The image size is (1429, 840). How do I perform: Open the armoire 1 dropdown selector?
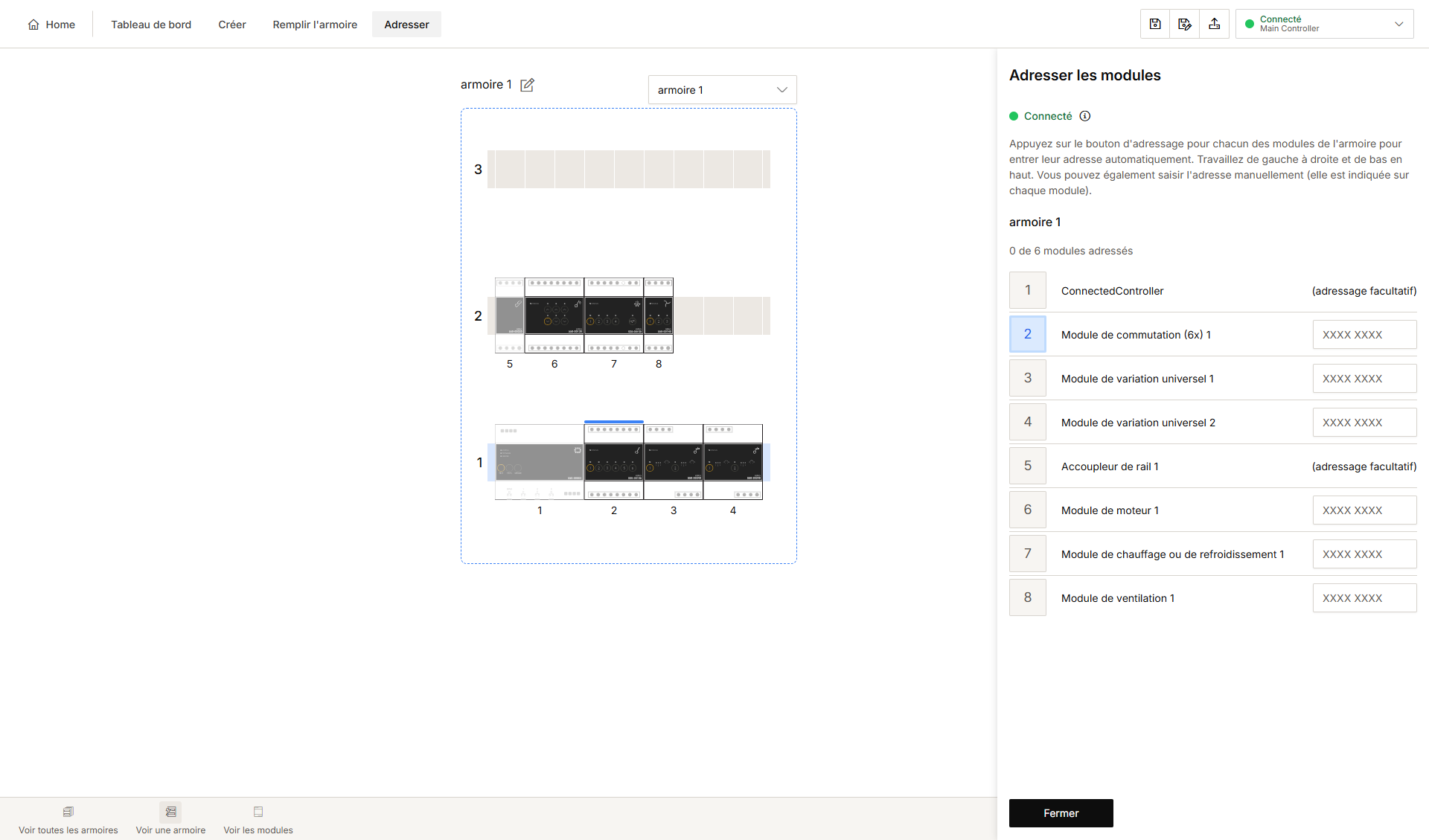click(722, 90)
